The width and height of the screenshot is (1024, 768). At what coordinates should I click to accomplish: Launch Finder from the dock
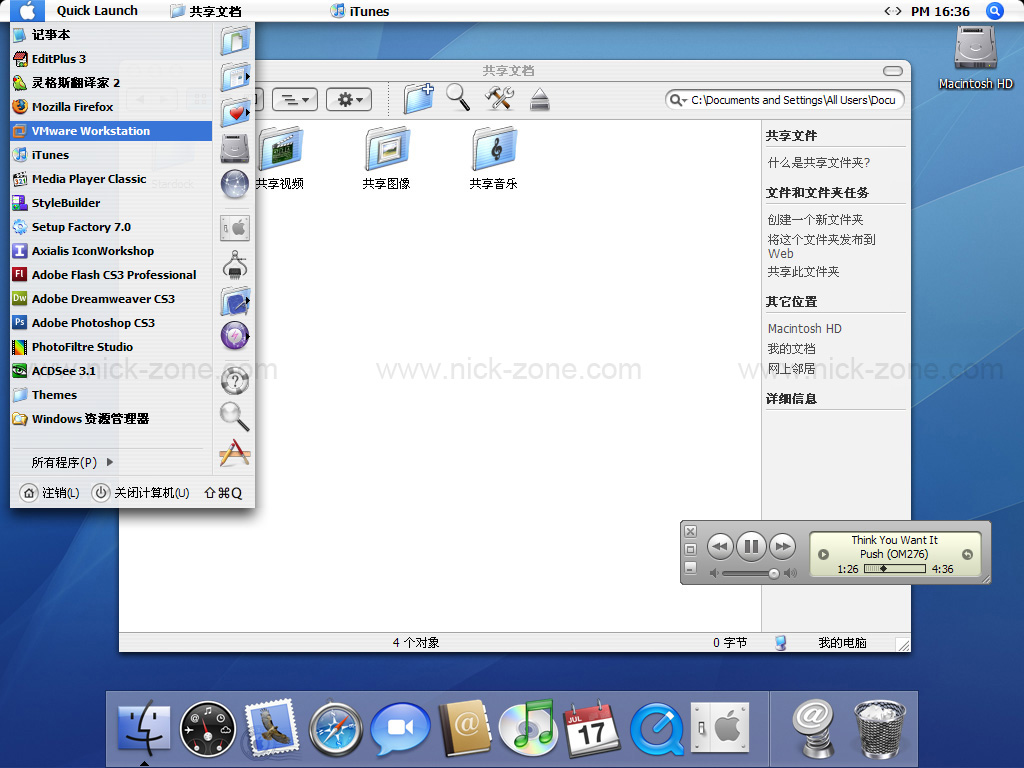click(144, 728)
